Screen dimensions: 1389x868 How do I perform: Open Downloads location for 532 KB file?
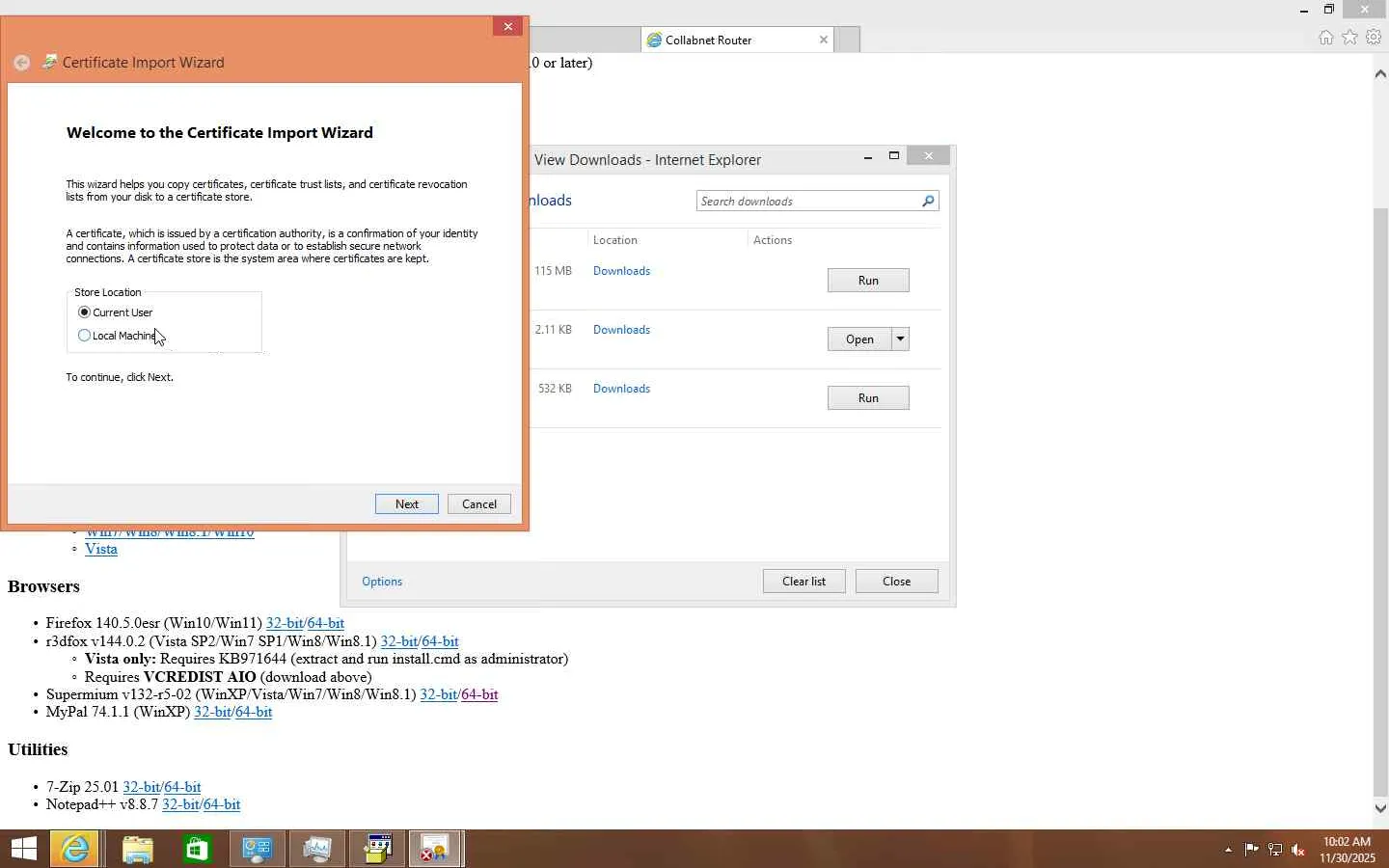pos(621,389)
